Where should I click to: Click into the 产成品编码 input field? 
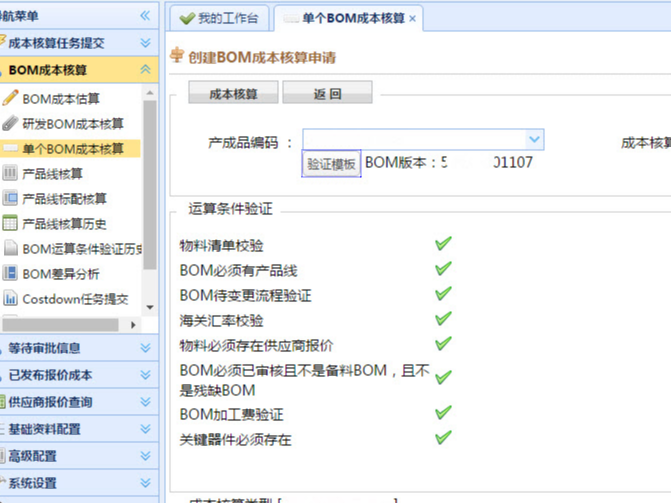[414, 140]
